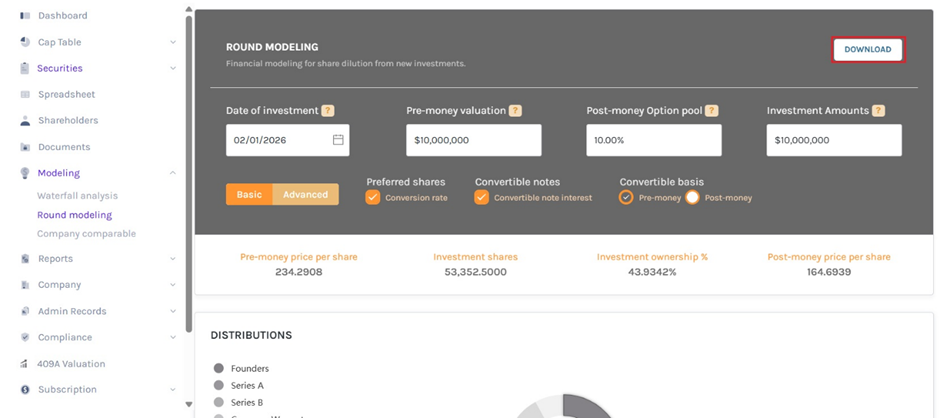Select the Post-money convertible basis radio
Viewport: 940px width, 418px height.
coord(692,198)
